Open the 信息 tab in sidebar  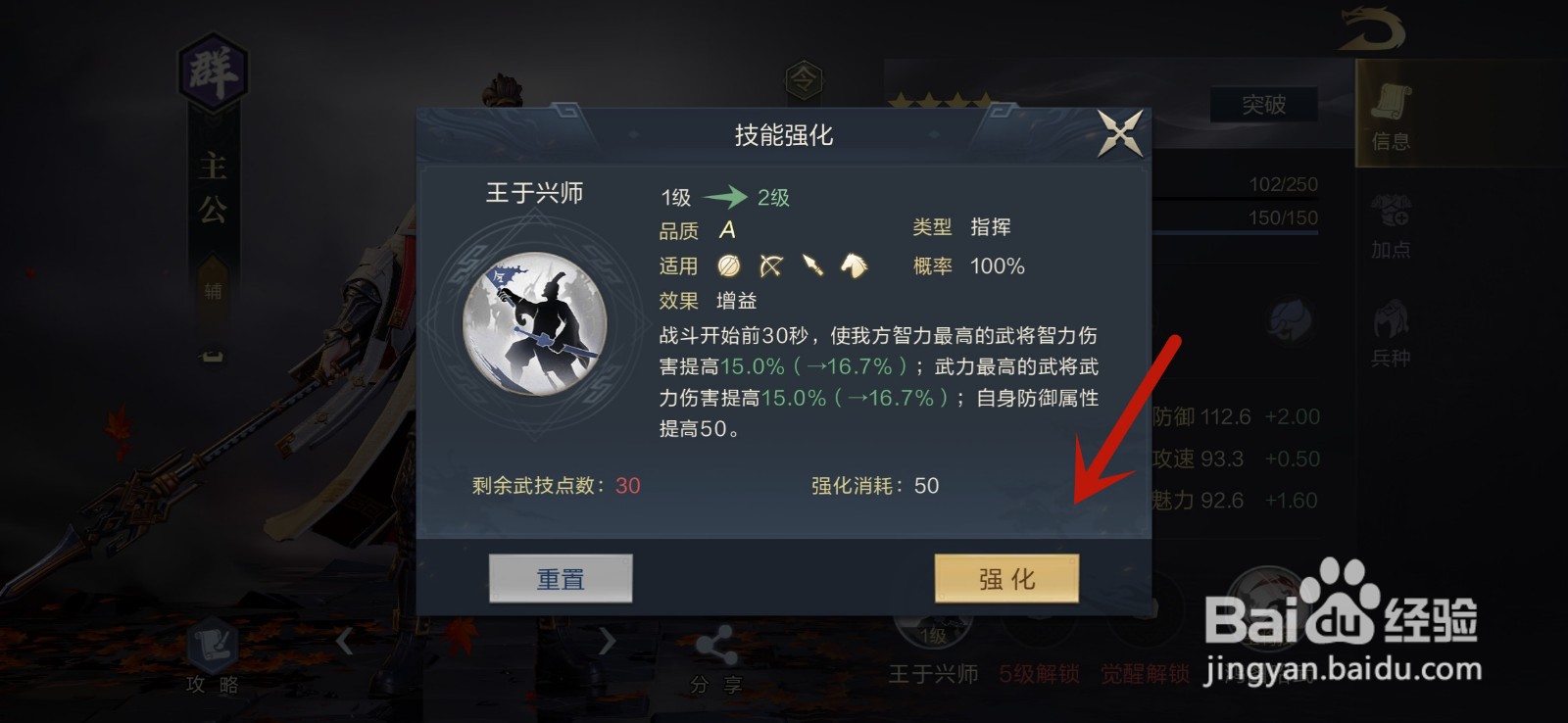click(x=1391, y=115)
